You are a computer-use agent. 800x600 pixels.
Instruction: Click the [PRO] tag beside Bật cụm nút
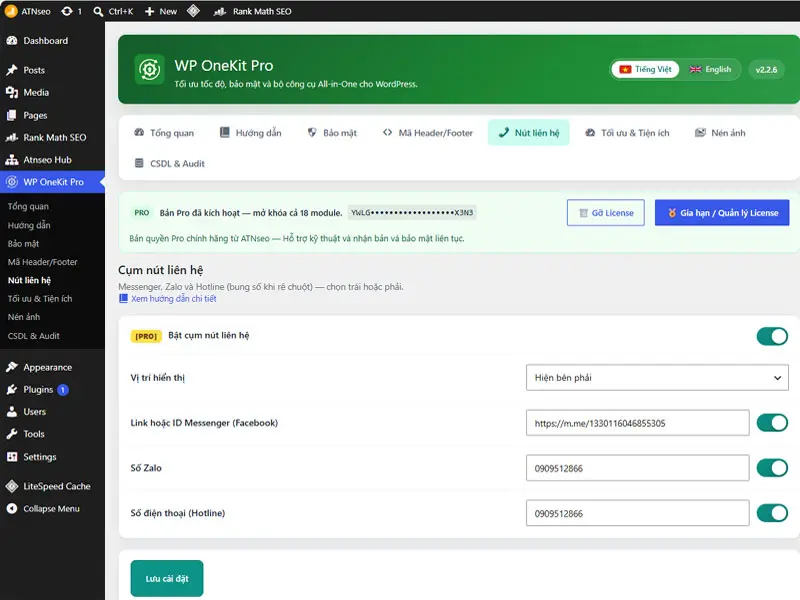point(146,336)
